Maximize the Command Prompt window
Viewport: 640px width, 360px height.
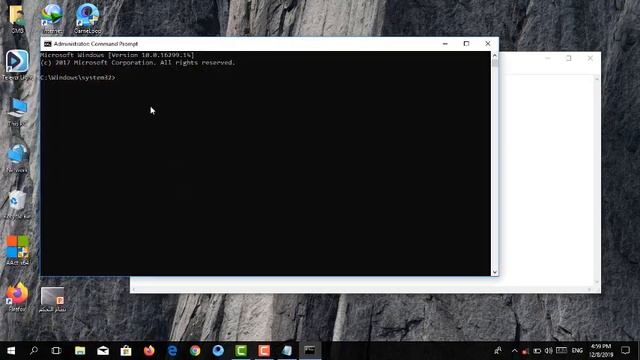point(467,44)
